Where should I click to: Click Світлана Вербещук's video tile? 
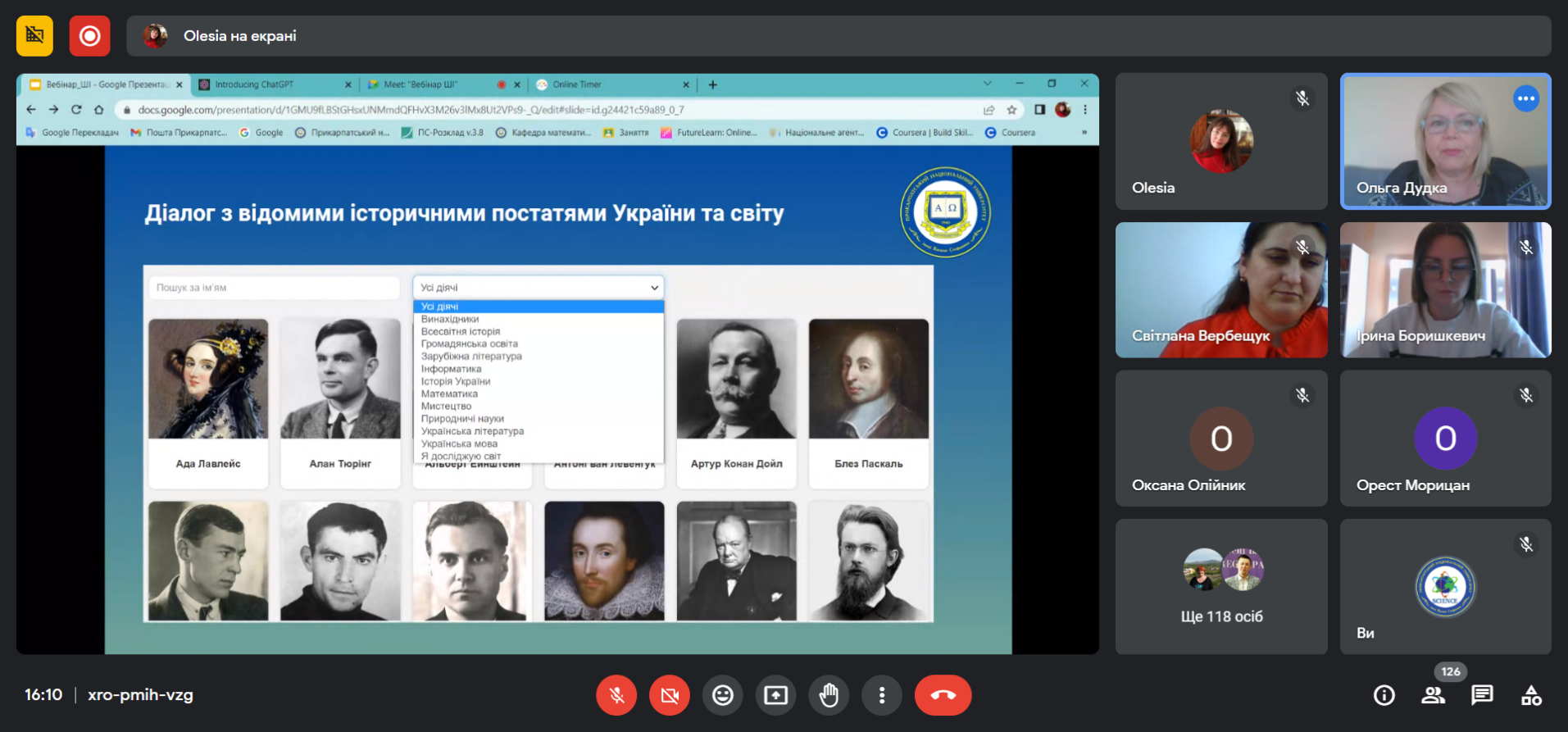pos(1220,289)
